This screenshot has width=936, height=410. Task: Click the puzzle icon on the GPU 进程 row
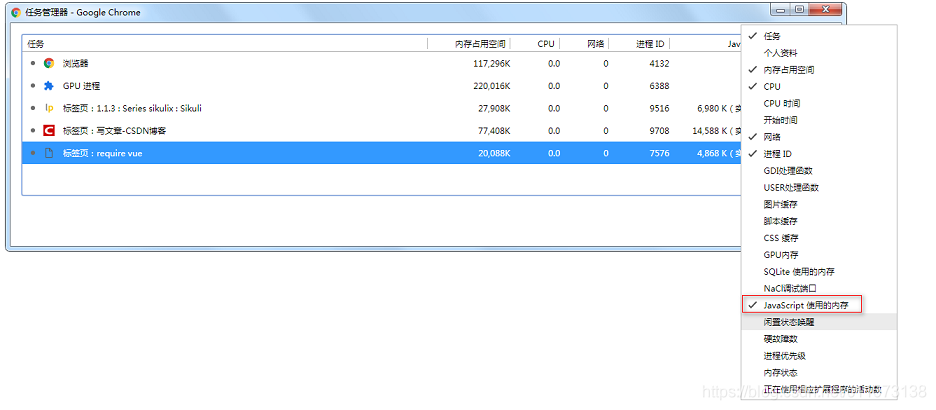[49, 86]
